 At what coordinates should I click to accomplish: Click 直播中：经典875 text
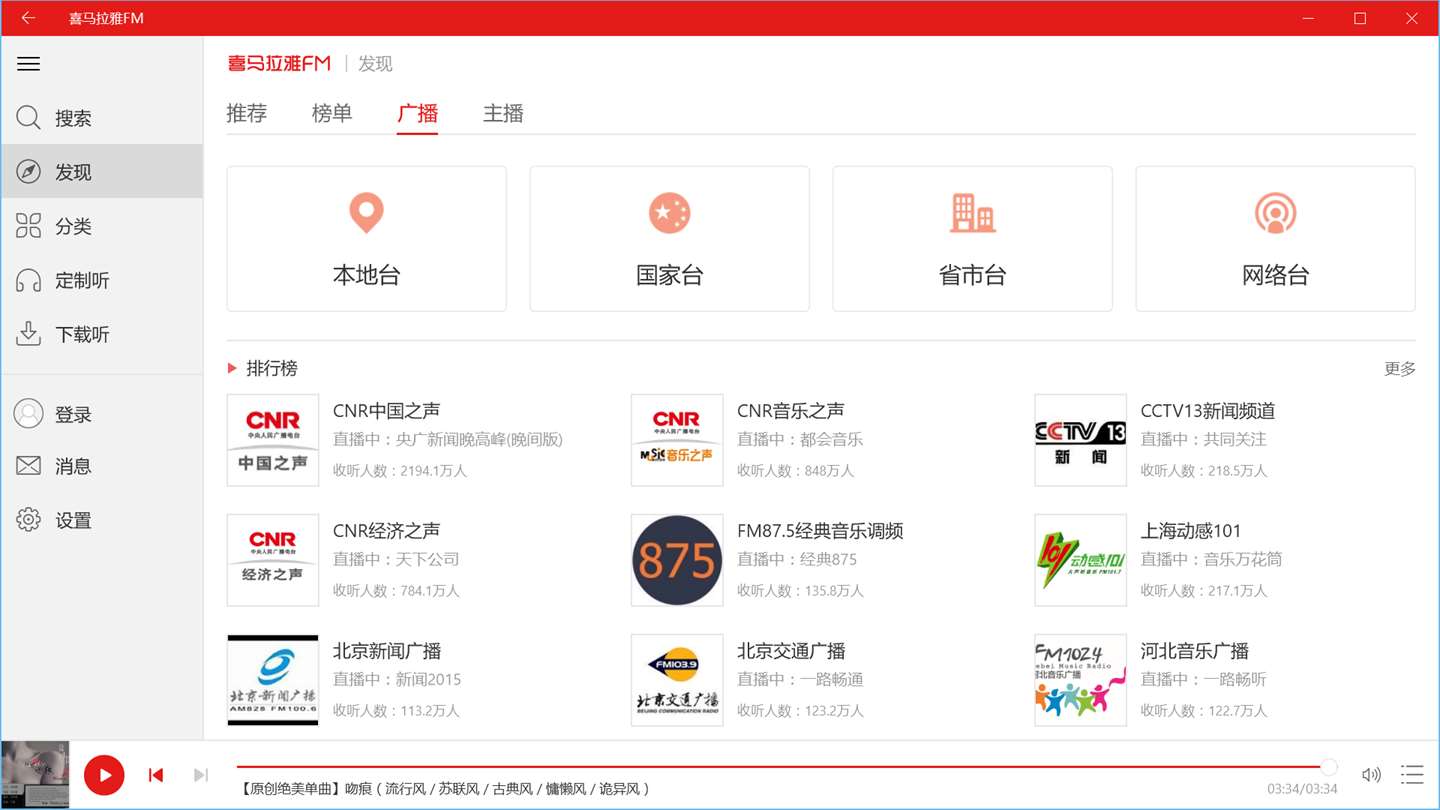click(797, 560)
